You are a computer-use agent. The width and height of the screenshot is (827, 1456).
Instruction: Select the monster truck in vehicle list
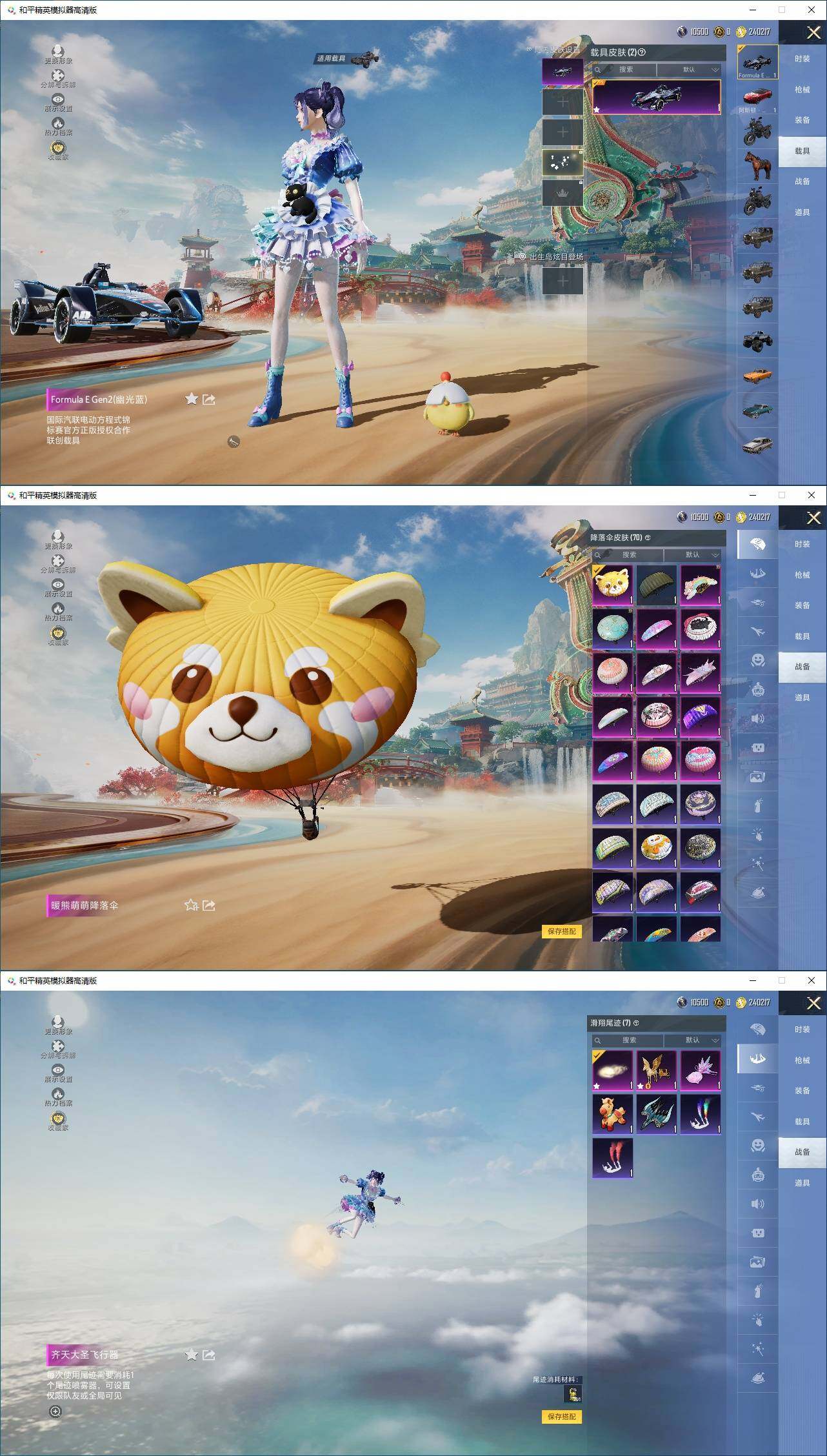coord(757,341)
